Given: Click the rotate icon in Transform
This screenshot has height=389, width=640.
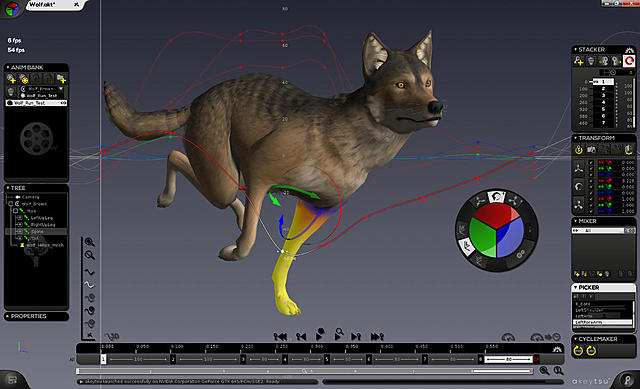Looking at the screenshot, I should pyautogui.click(x=579, y=187).
